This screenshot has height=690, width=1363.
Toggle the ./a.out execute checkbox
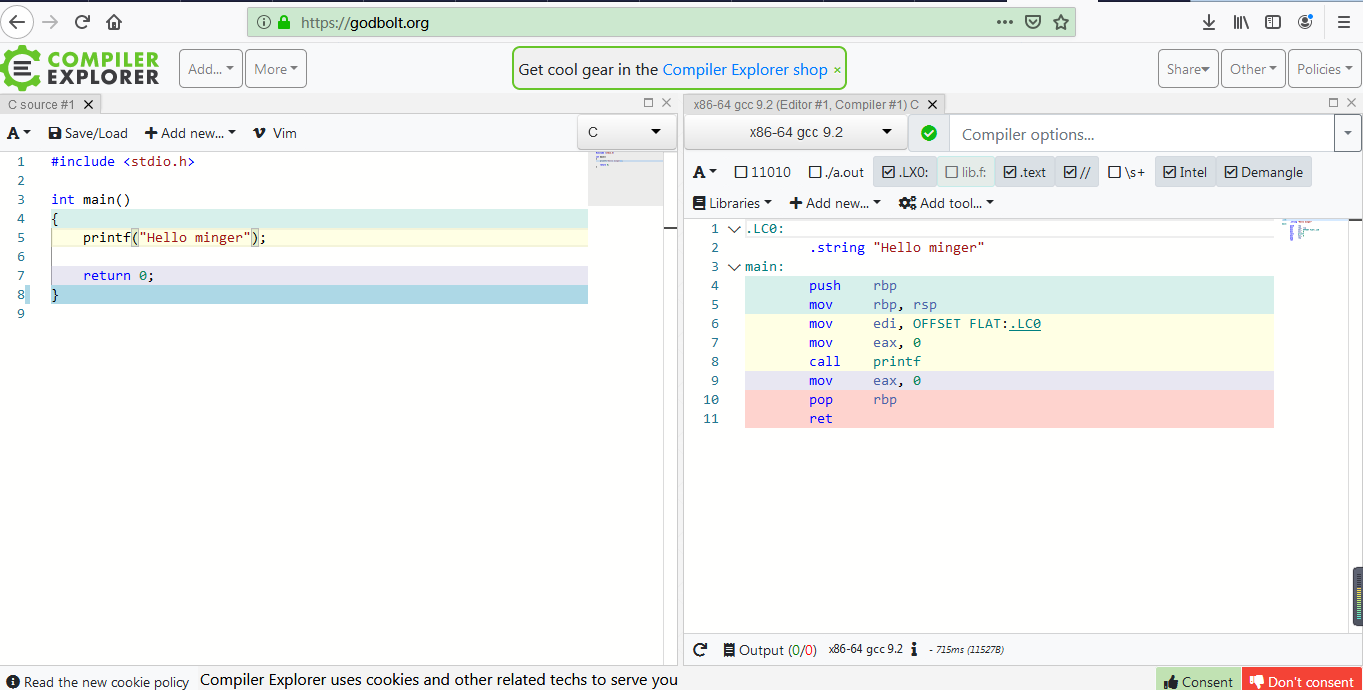[837, 172]
